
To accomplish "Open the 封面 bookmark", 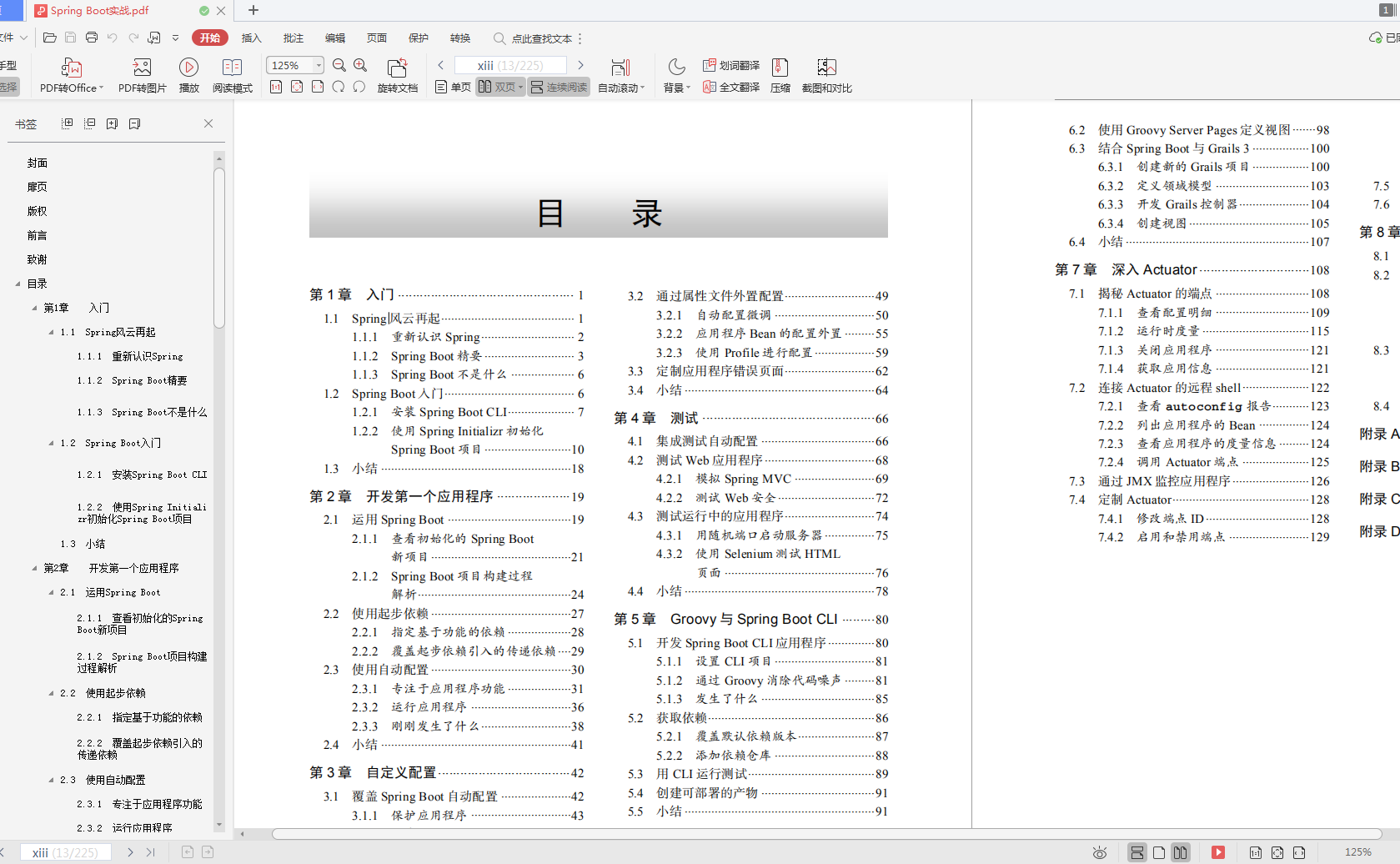I will tap(38, 163).
